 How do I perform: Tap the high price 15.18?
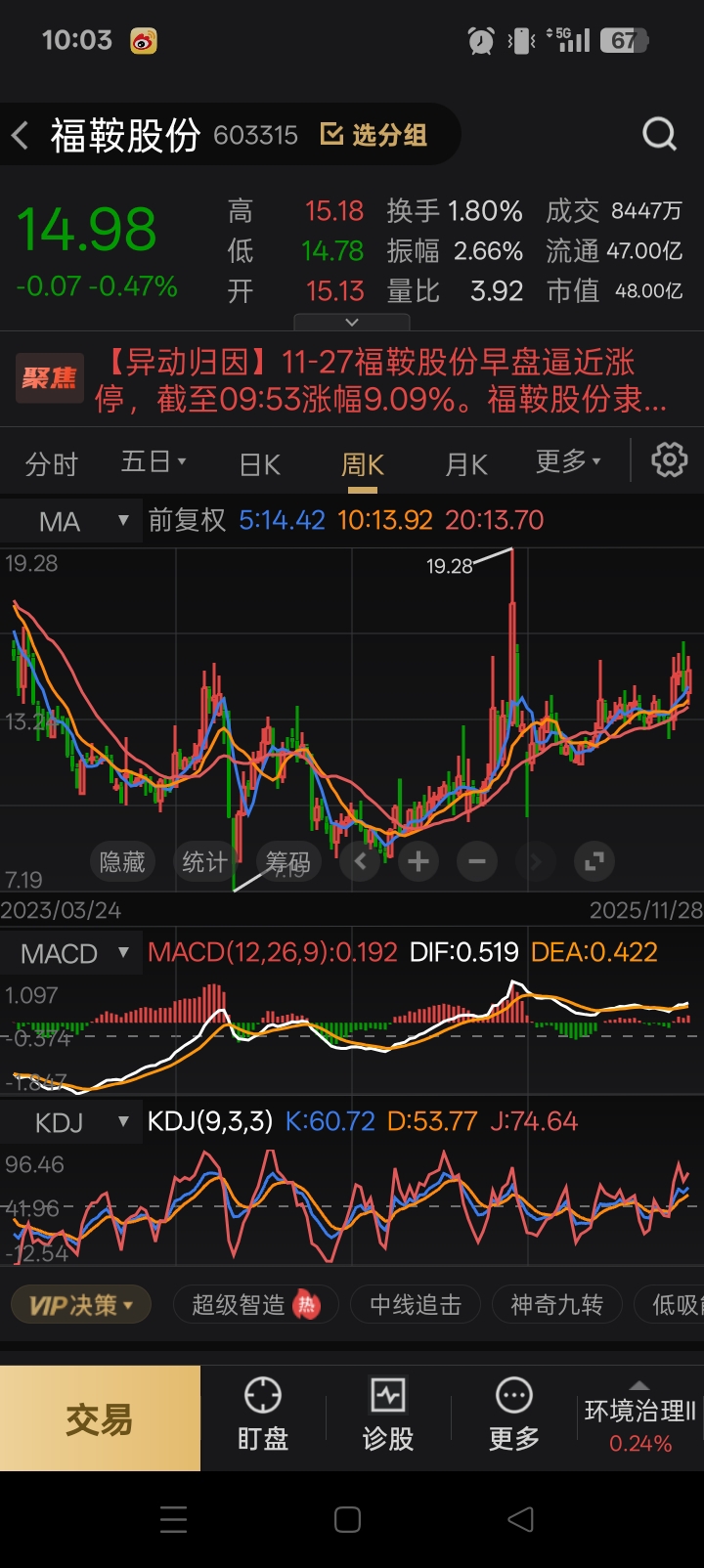(x=334, y=211)
